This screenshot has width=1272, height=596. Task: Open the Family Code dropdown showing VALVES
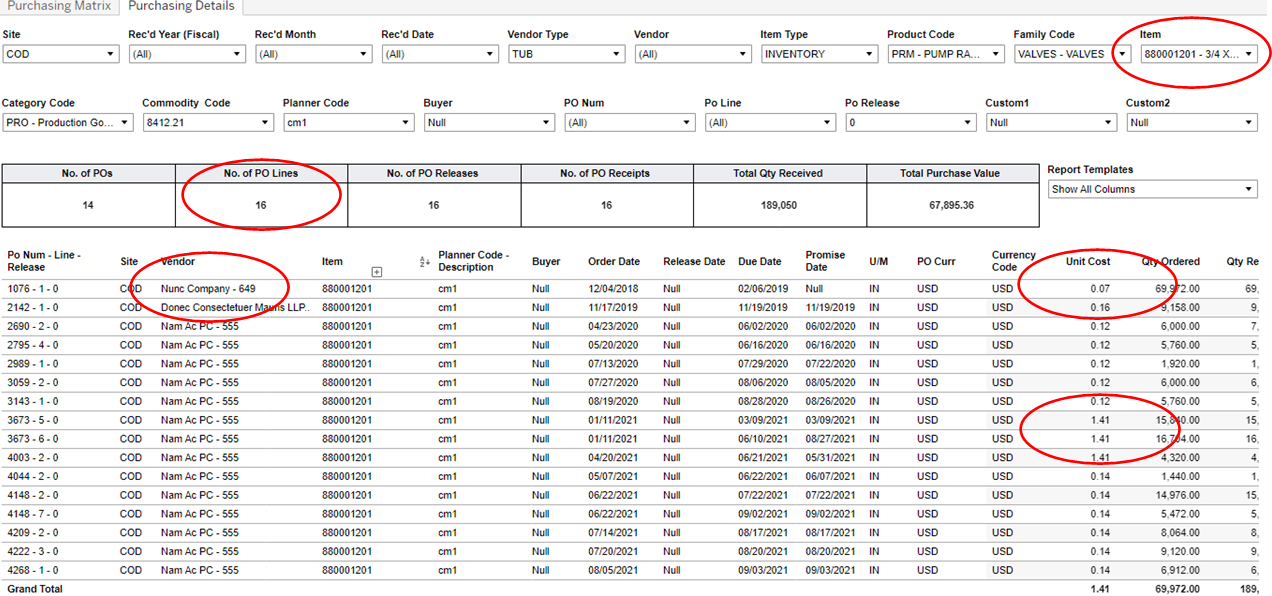pyautogui.click(x=1073, y=54)
